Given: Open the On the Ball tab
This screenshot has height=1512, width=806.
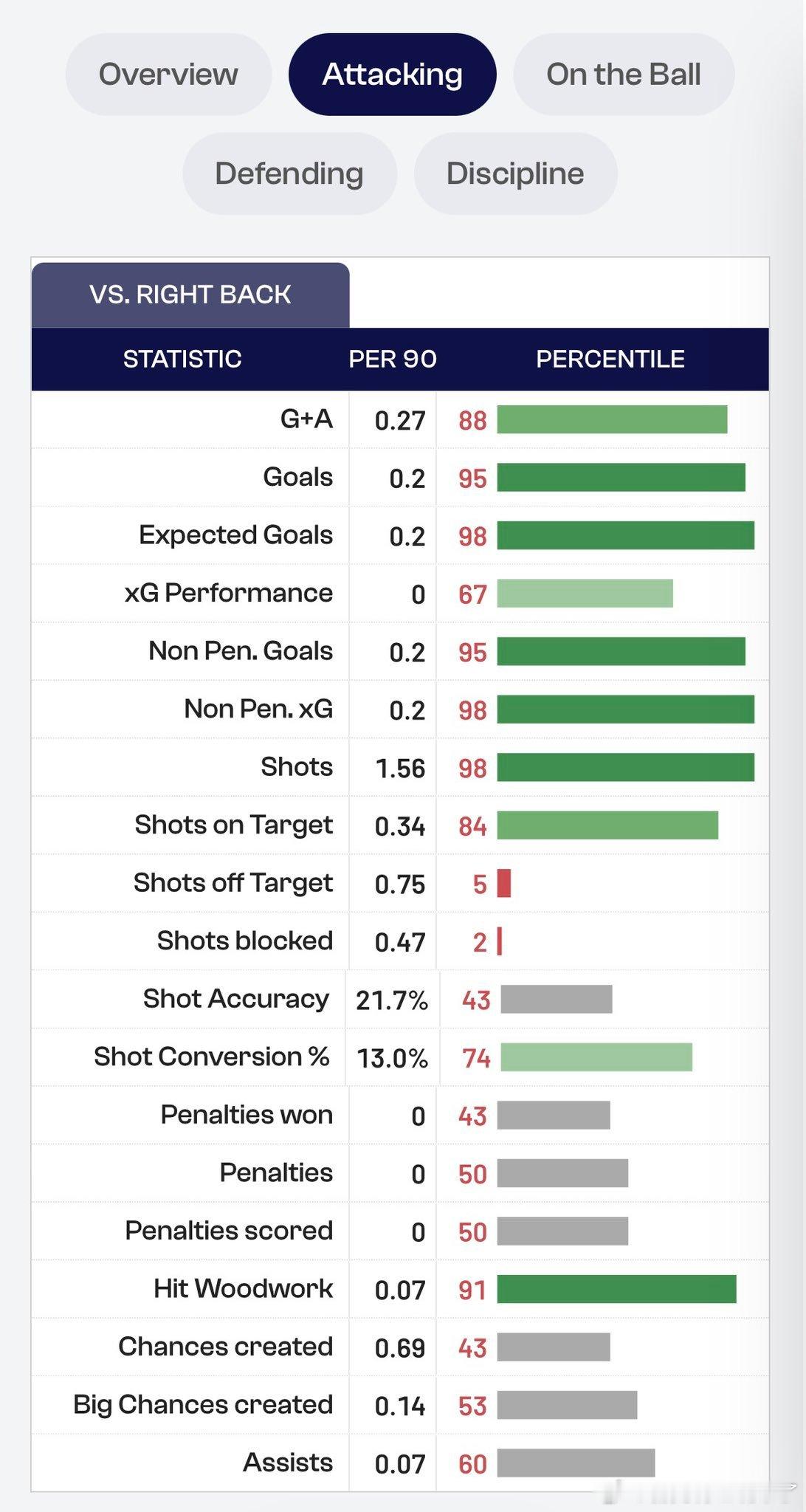Looking at the screenshot, I should coord(624,75).
